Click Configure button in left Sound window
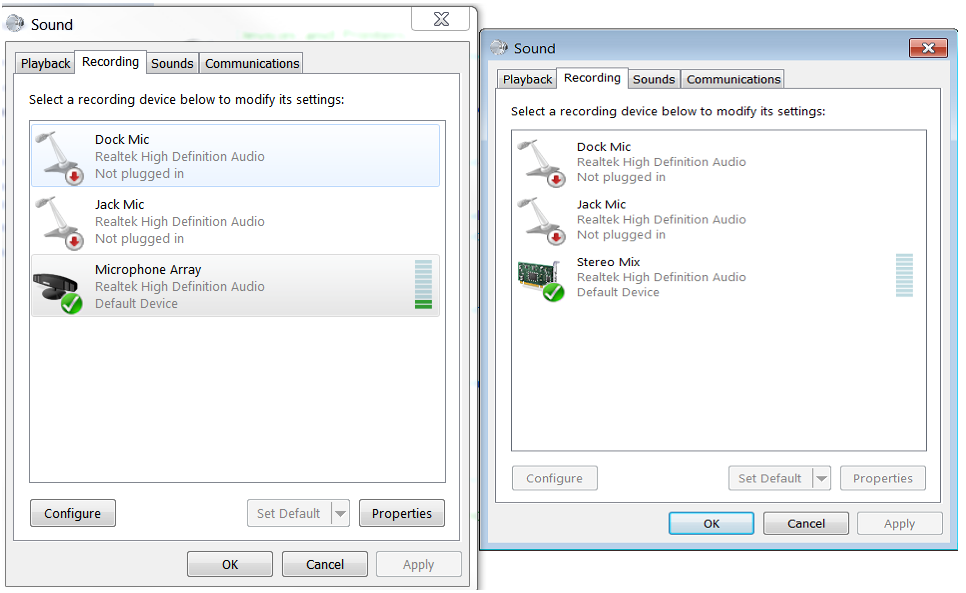 click(x=73, y=513)
